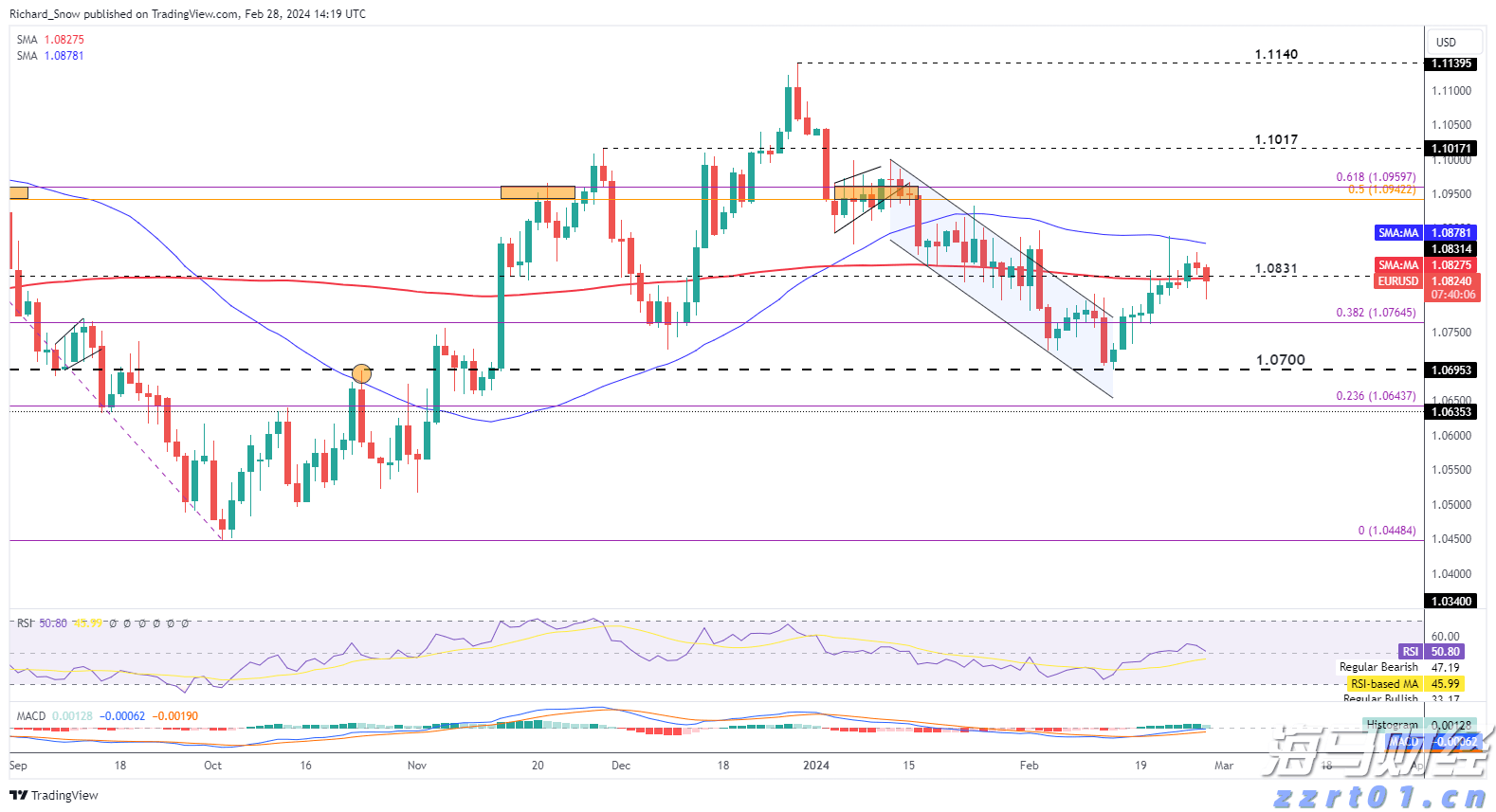The width and height of the screenshot is (1496, 812).
Task: Click the TradingView logo at bottom left
Action: click(x=54, y=795)
